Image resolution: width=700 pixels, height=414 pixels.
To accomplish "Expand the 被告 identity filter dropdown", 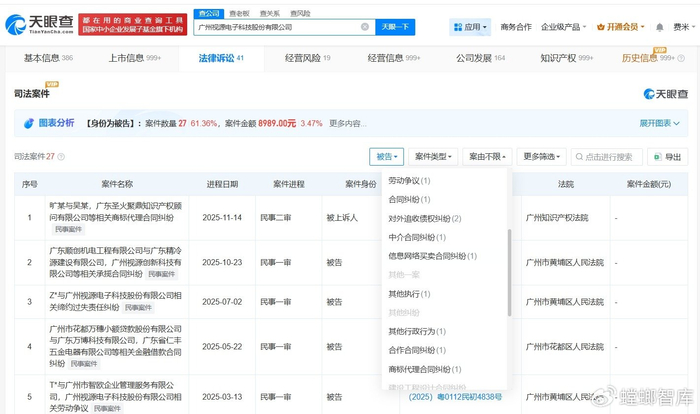I will pyautogui.click(x=387, y=157).
